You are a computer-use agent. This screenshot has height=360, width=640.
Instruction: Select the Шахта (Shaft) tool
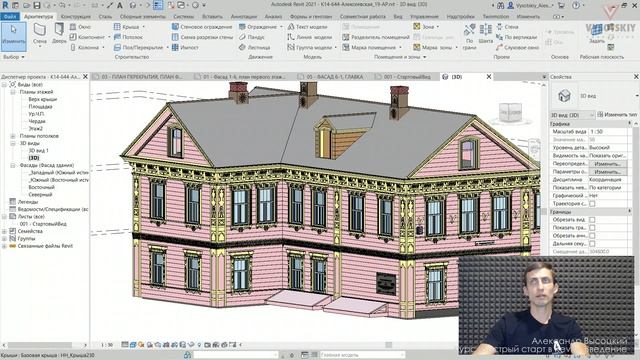[485, 34]
